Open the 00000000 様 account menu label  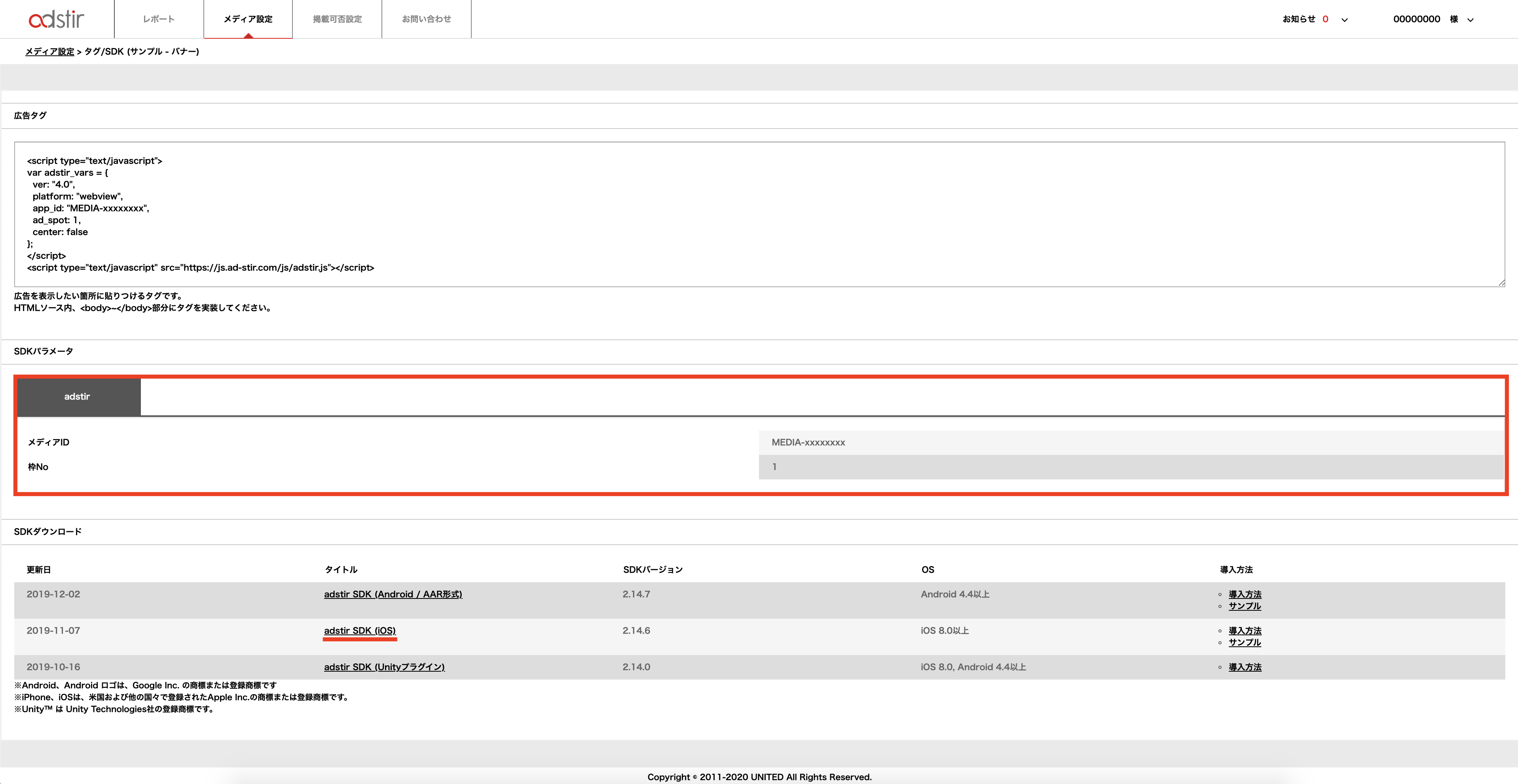click(1425, 19)
